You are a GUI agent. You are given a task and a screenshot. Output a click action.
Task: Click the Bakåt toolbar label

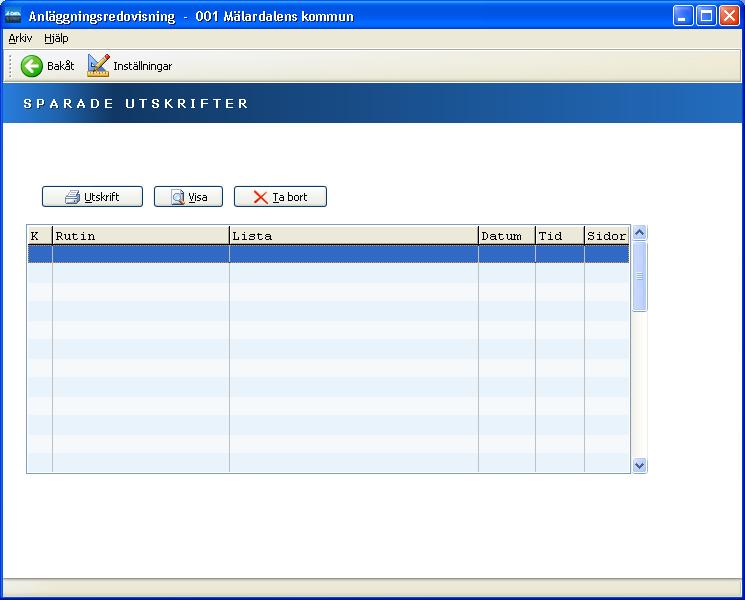61,66
